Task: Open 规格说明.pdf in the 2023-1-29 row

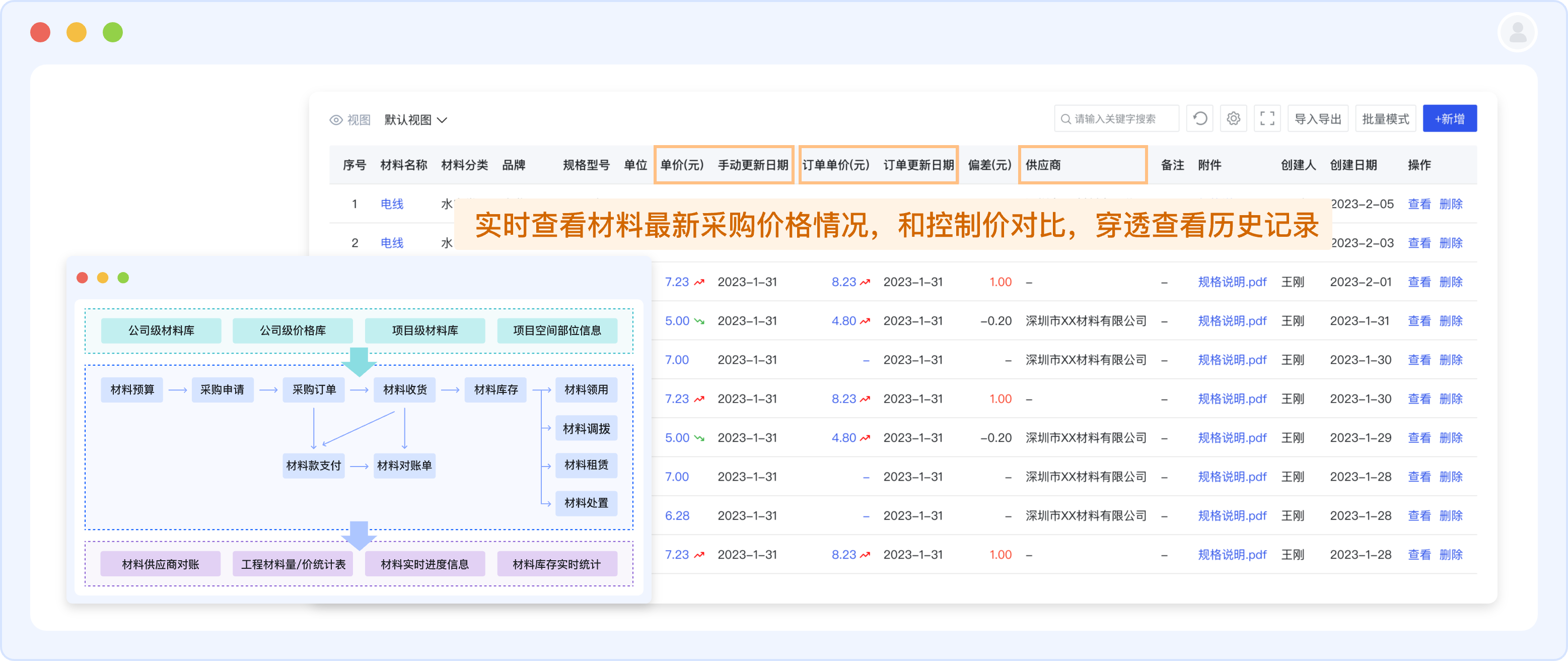Action: pyautogui.click(x=1232, y=438)
